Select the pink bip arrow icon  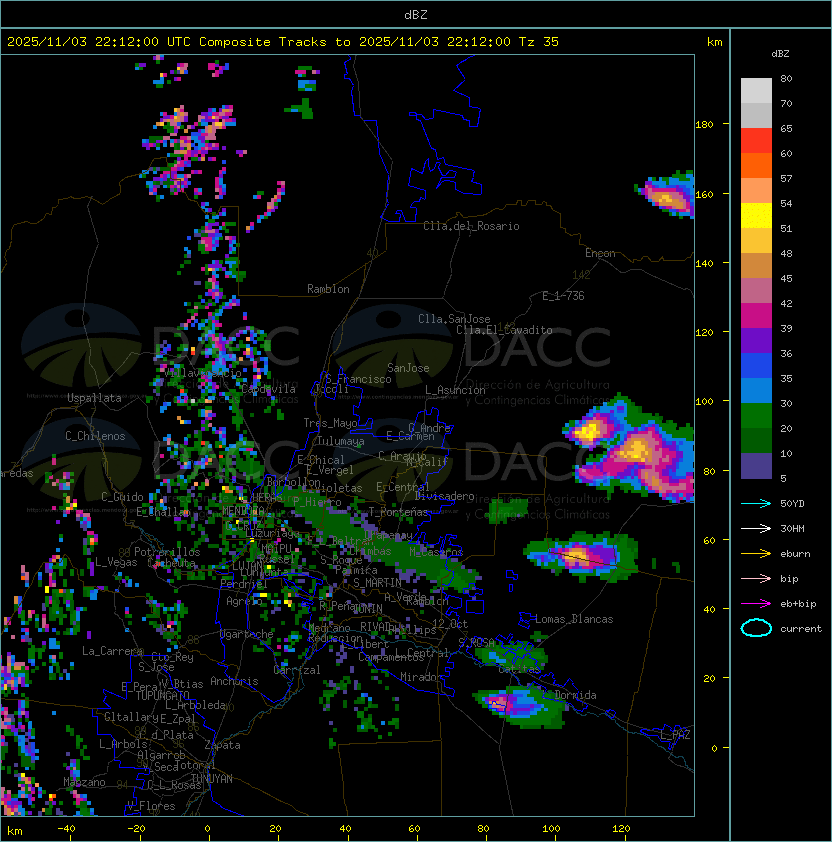point(756,578)
